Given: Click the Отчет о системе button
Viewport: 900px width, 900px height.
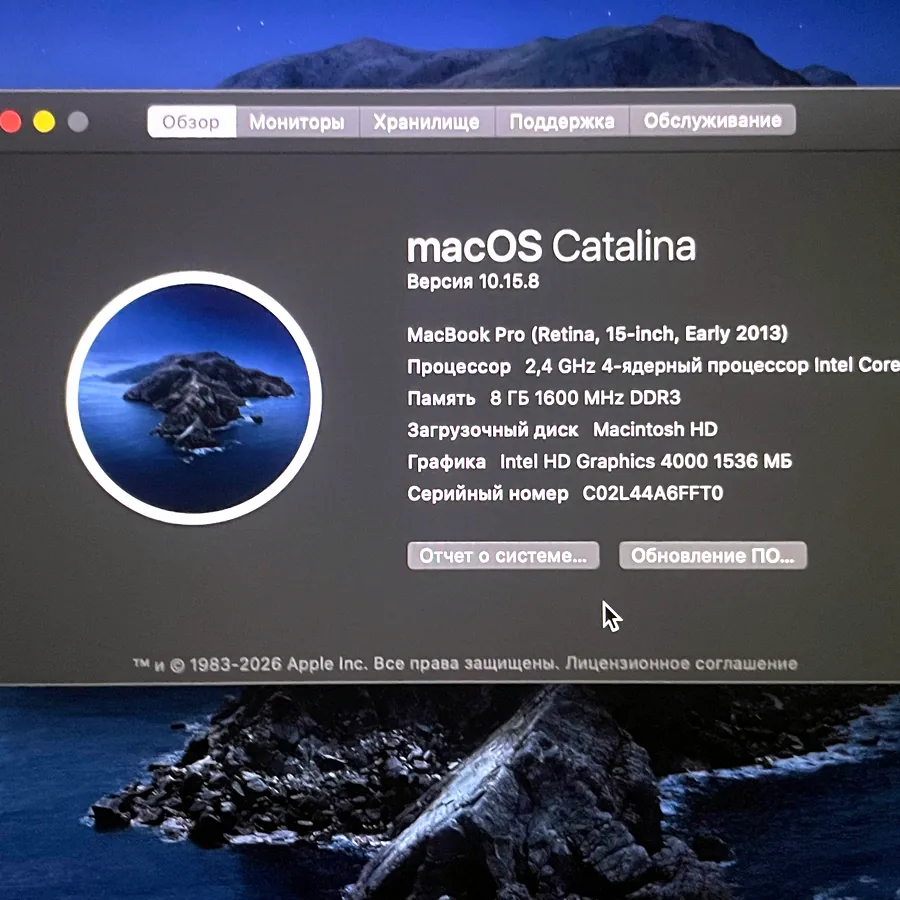Looking at the screenshot, I should pyautogui.click(x=503, y=555).
